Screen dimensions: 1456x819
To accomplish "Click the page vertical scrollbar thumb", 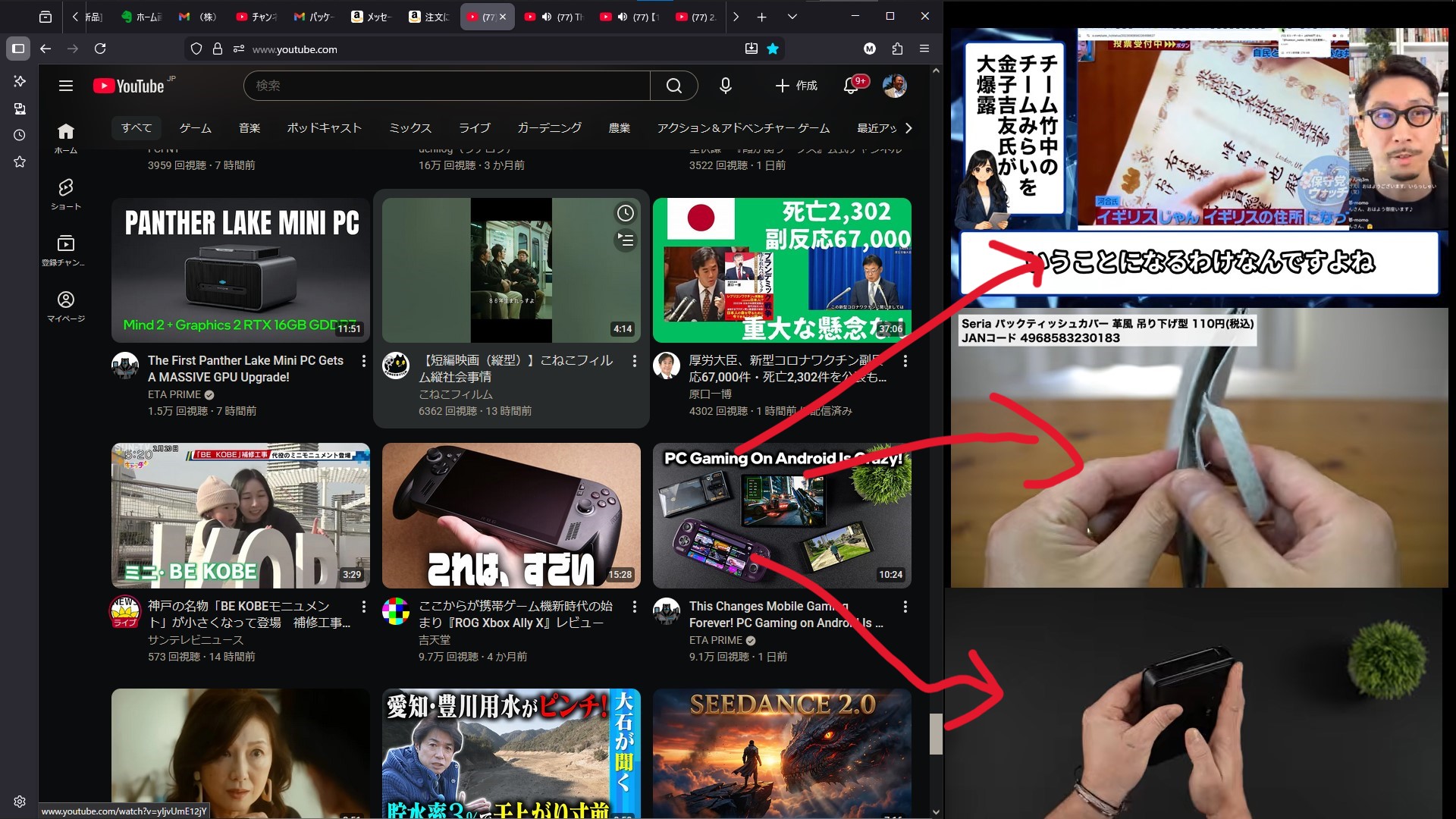I will click(936, 733).
